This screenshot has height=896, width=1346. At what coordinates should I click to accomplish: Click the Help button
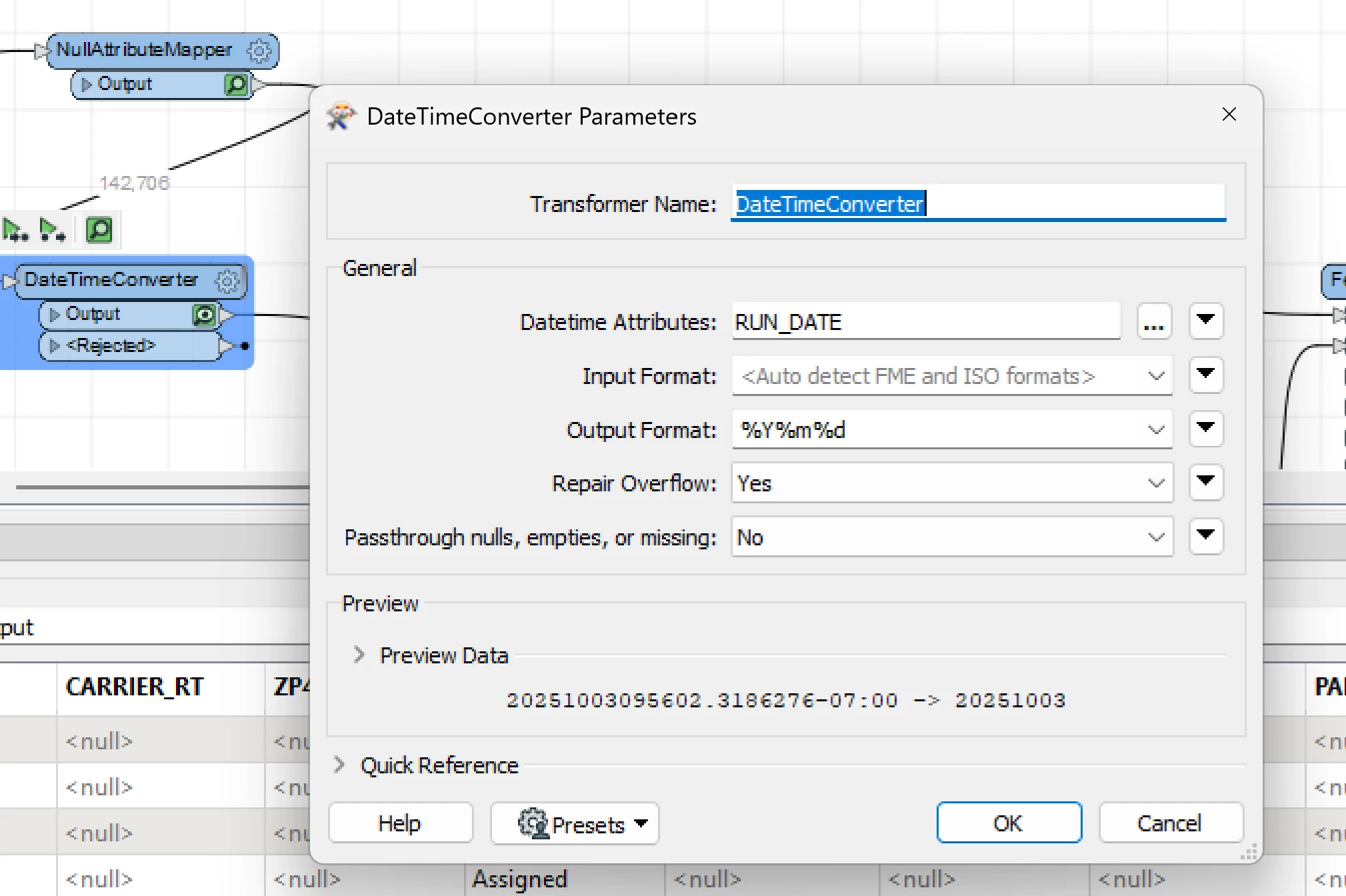coord(400,823)
